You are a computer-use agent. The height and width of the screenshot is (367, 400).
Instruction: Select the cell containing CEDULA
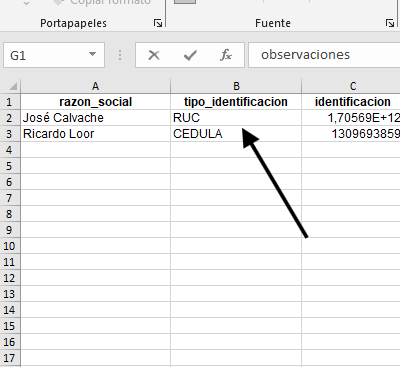coord(236,134)
